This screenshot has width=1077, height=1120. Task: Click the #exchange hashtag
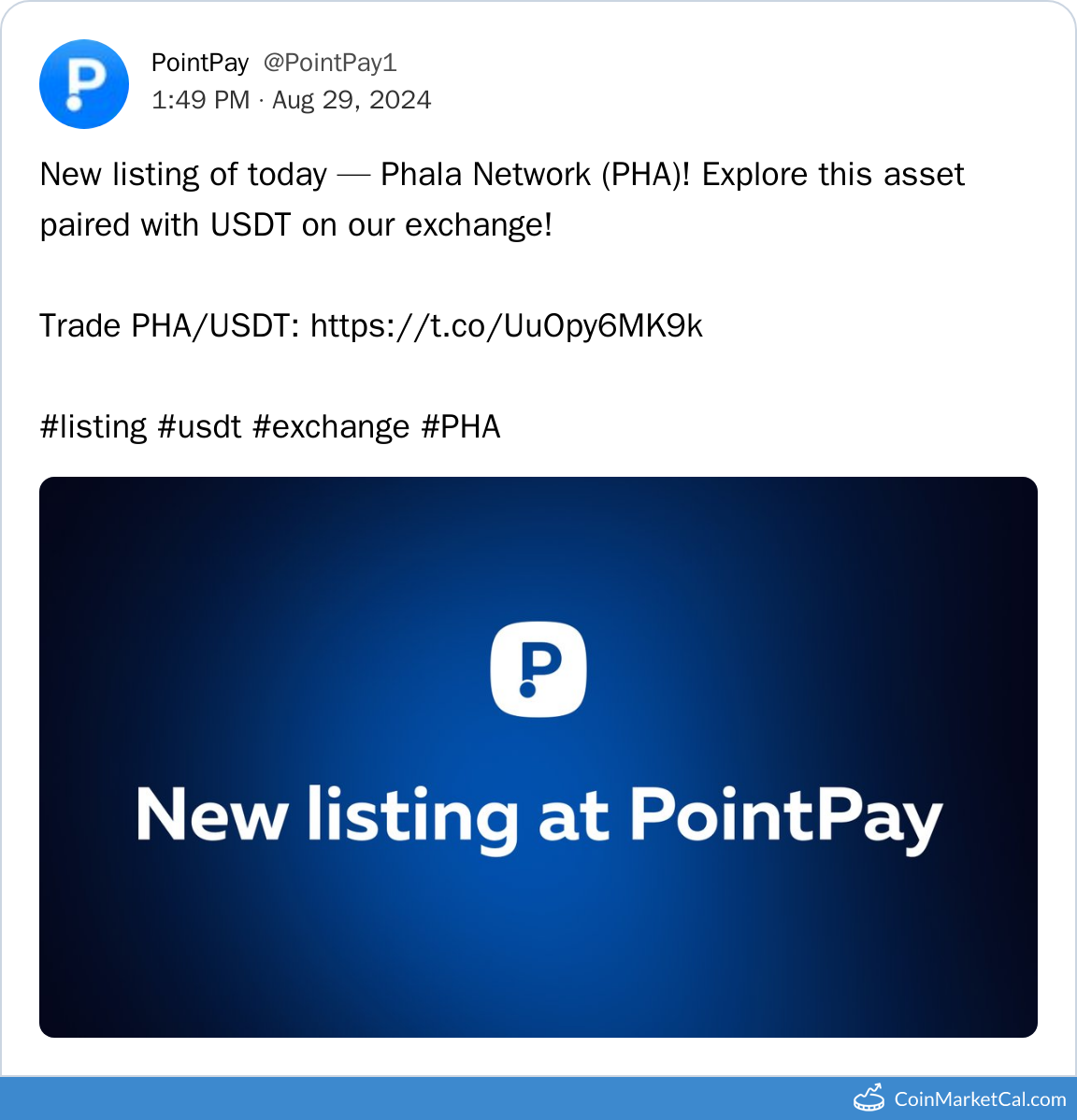click(x=331, y=426)
